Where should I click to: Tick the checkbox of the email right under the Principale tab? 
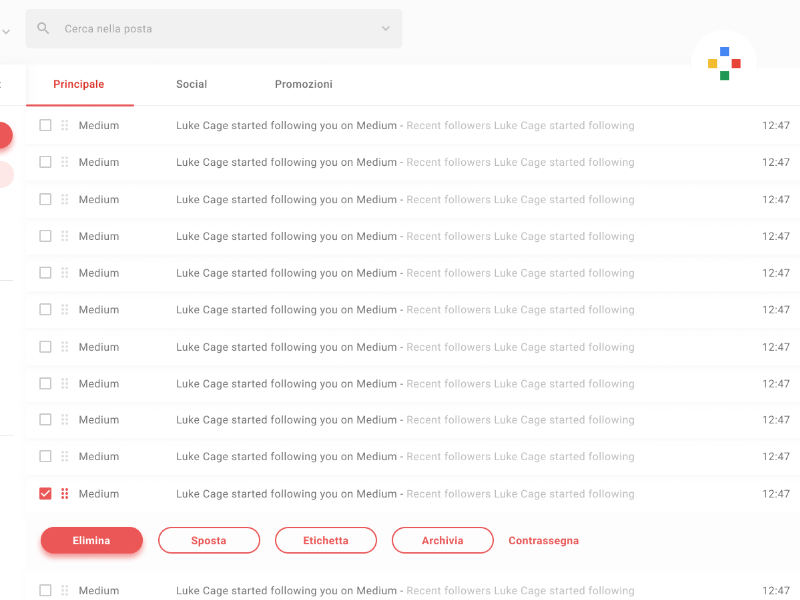(45, 125)
